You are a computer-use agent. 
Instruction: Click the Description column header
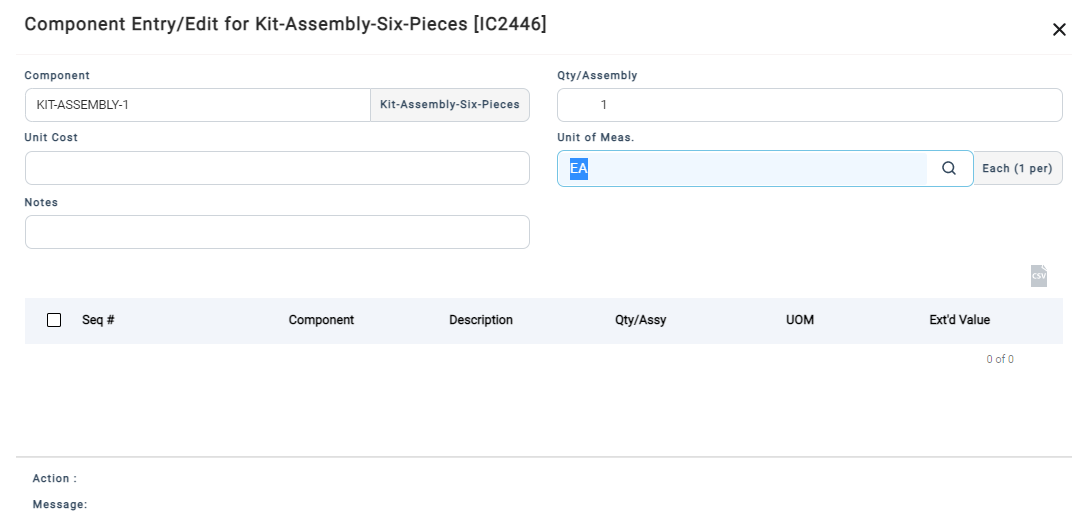click(x=480, y=320)
